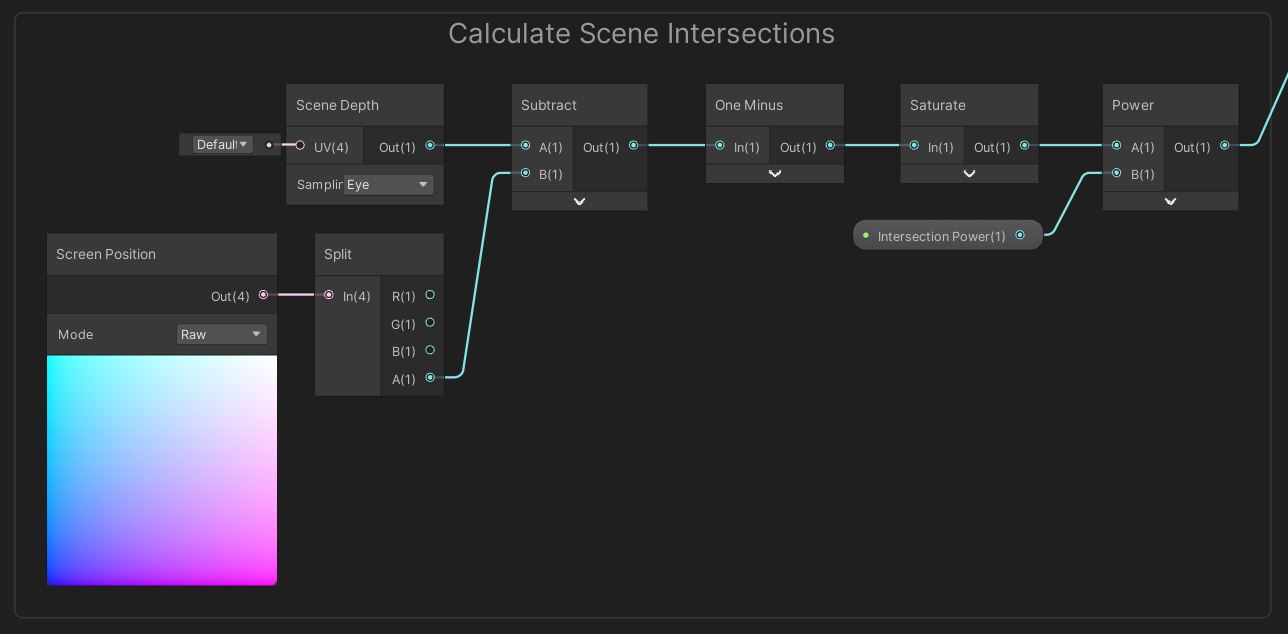The width and height of the screenshot is (1288, 634).
Task: Select the Saturate node by its title bar
Action: pyautogui.click(x=937, y=105)
